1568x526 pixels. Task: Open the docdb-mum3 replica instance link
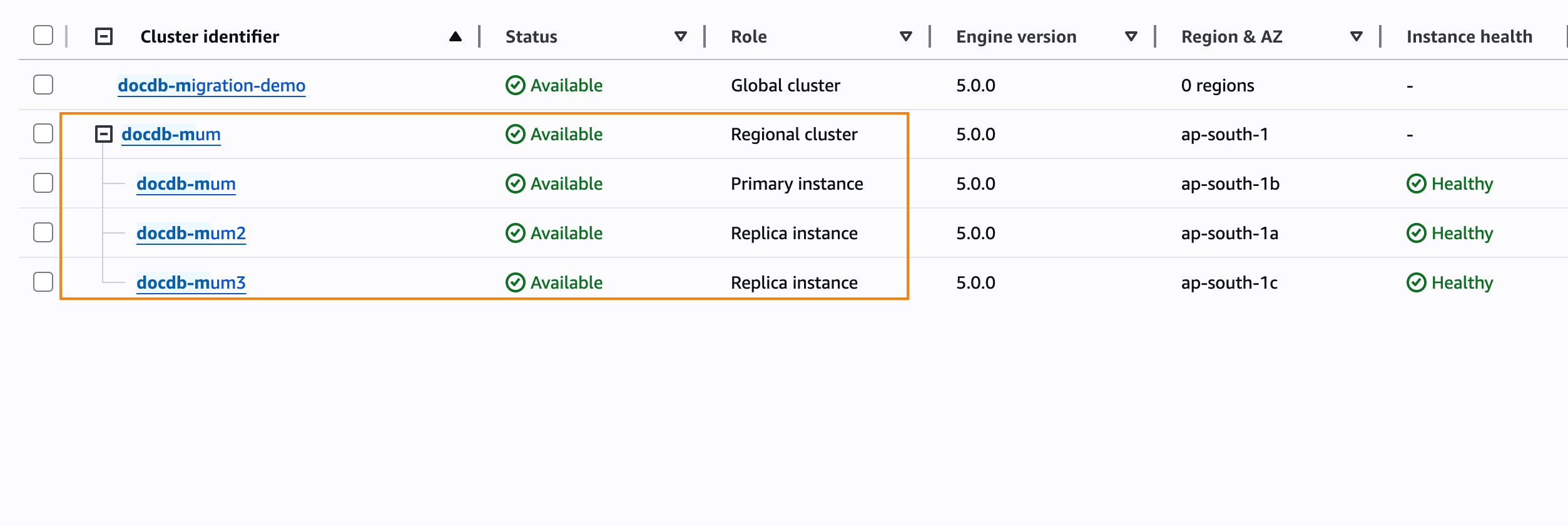click(x=191, y=282)
